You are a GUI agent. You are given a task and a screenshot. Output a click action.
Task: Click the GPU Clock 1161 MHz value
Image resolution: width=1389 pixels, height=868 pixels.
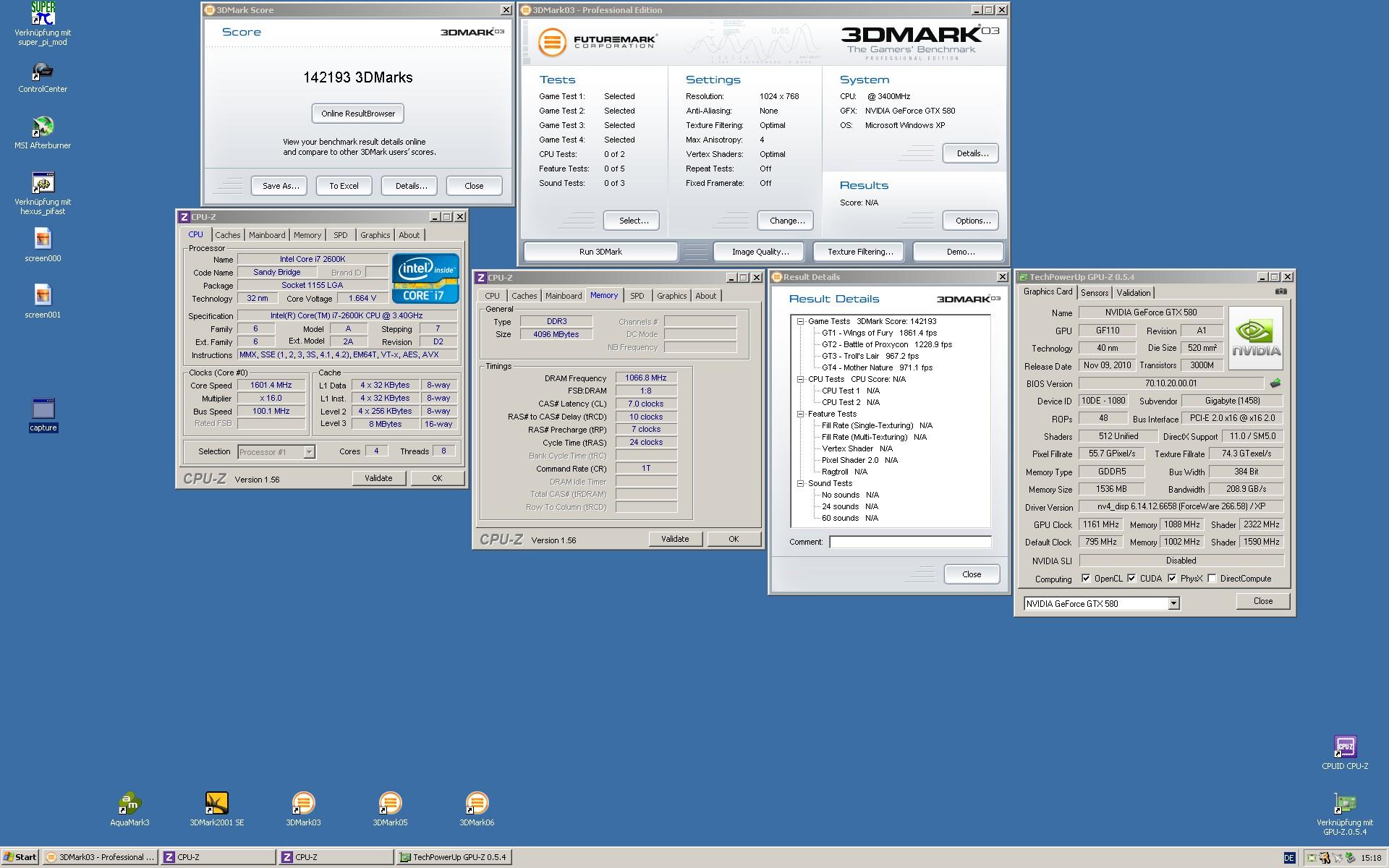(1101, 524)
